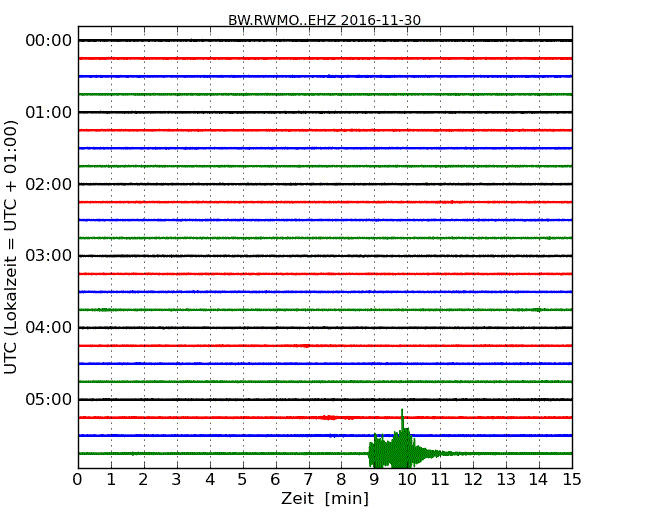The height and width of the screenshot is (520, 650).
Task: Click the Zeit [min] axis label
Action: 325,498
